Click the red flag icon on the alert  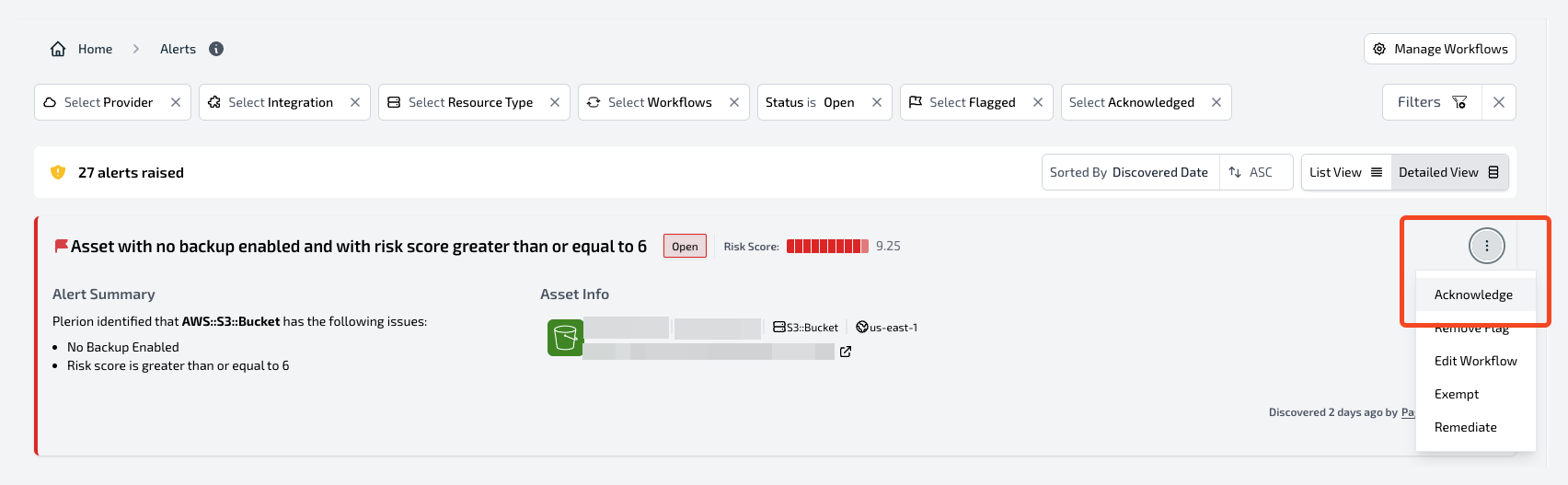click(62, 246)
